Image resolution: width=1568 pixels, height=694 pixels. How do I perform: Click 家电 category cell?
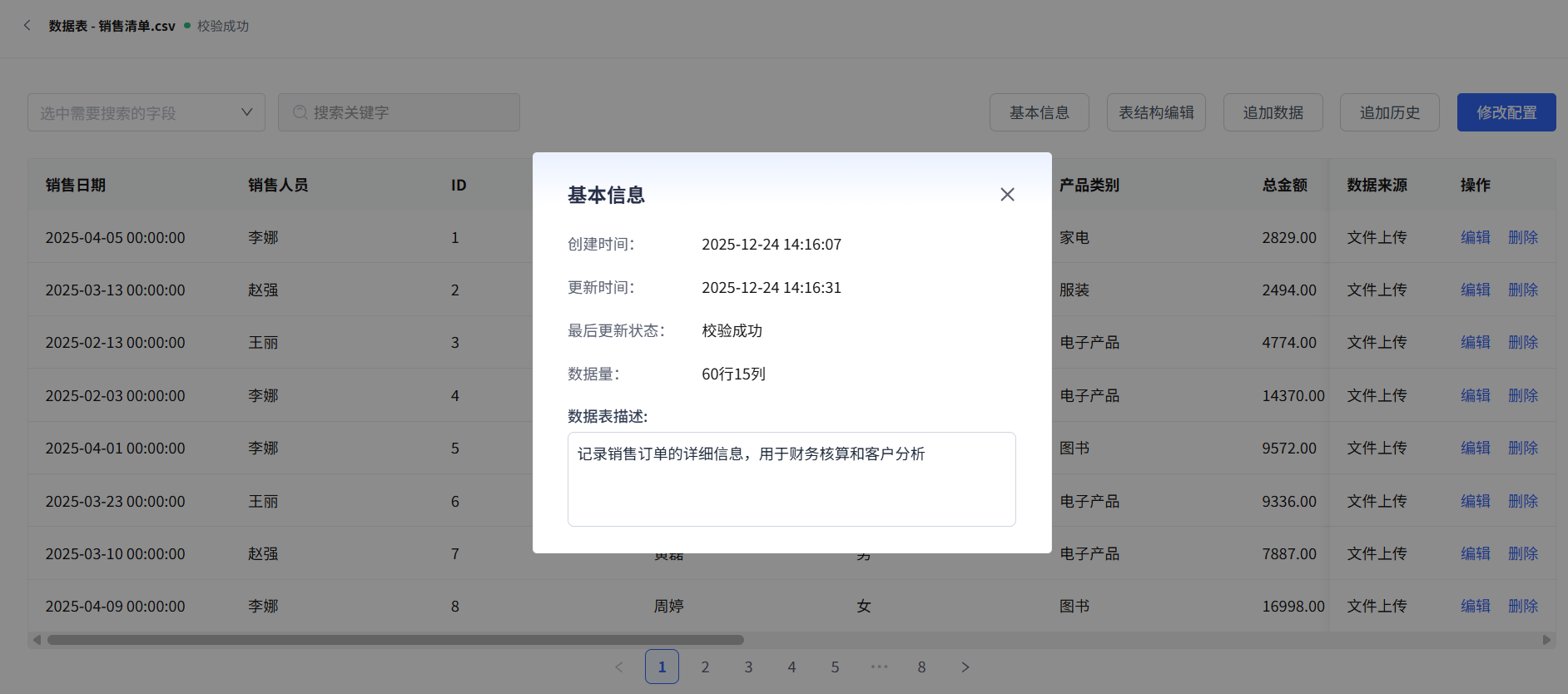[1074, 237]
